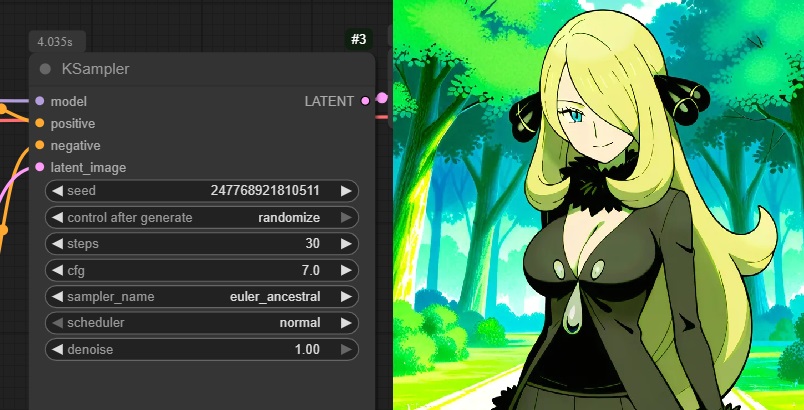The image size is (804, 410).
Task: Click the generated anime preview image
Action: [598, 205]
